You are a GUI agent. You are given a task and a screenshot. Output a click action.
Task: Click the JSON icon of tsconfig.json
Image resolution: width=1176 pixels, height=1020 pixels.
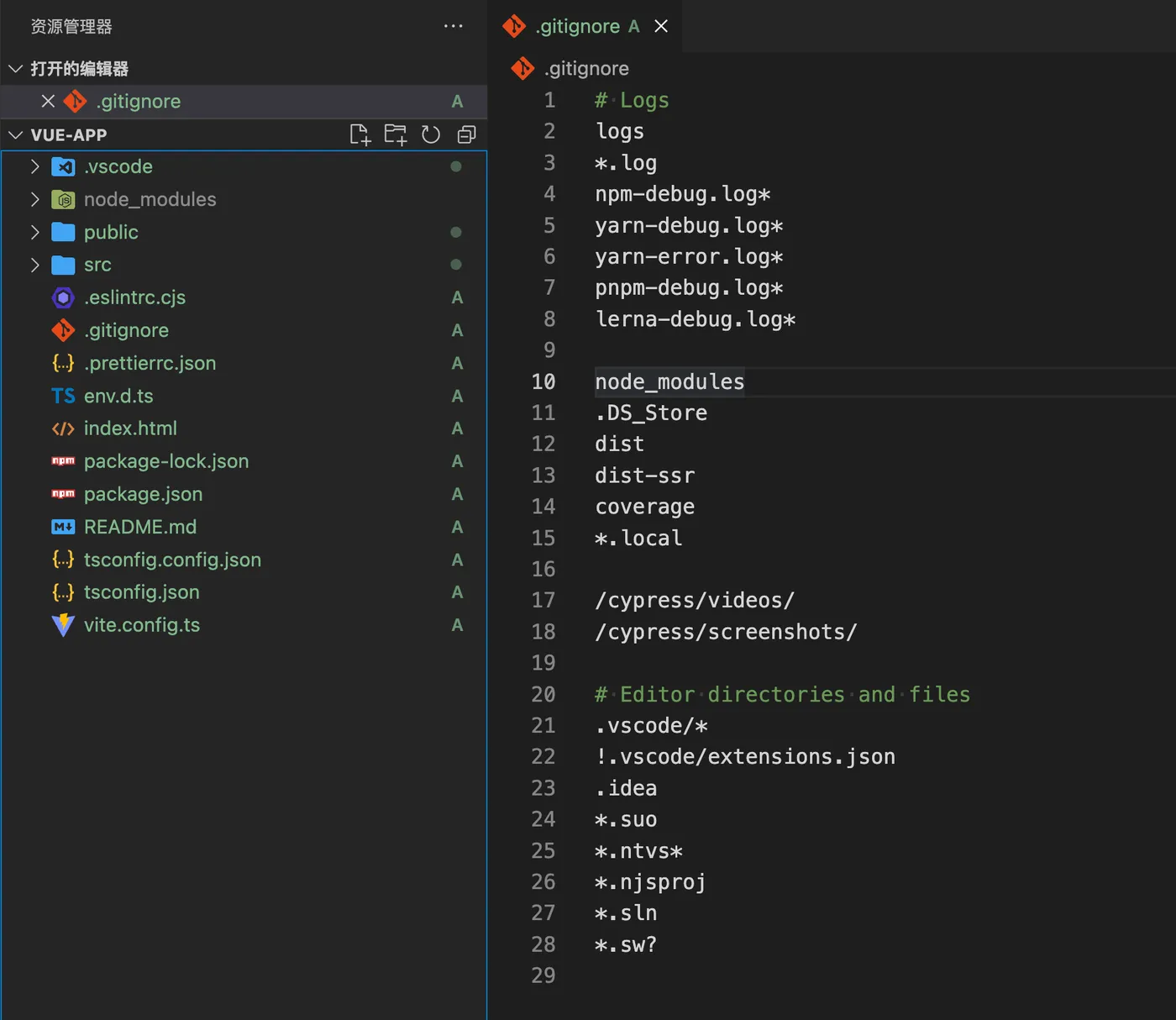[63, 592]
